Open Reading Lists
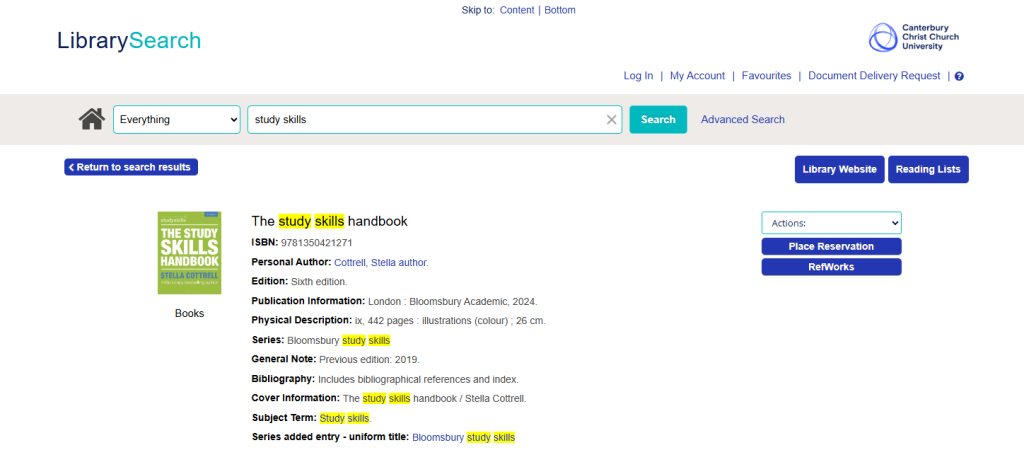This screenshot has height=467, width=1024. 928,169
